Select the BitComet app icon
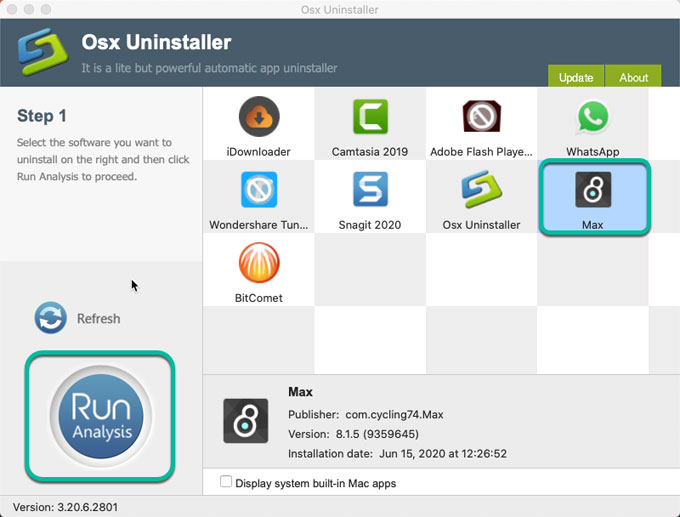 click(x=259, y=262)
